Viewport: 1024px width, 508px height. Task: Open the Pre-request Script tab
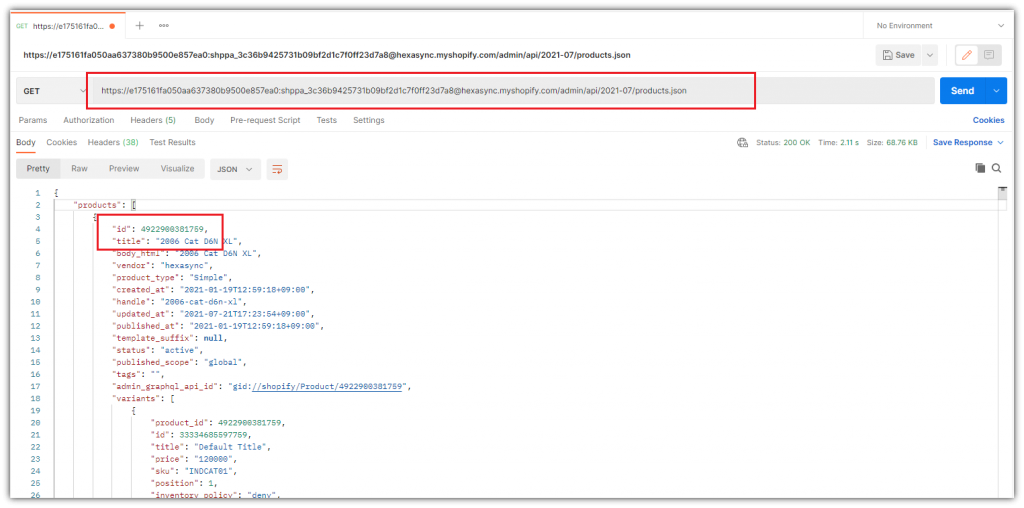click(x=265, y=120)
